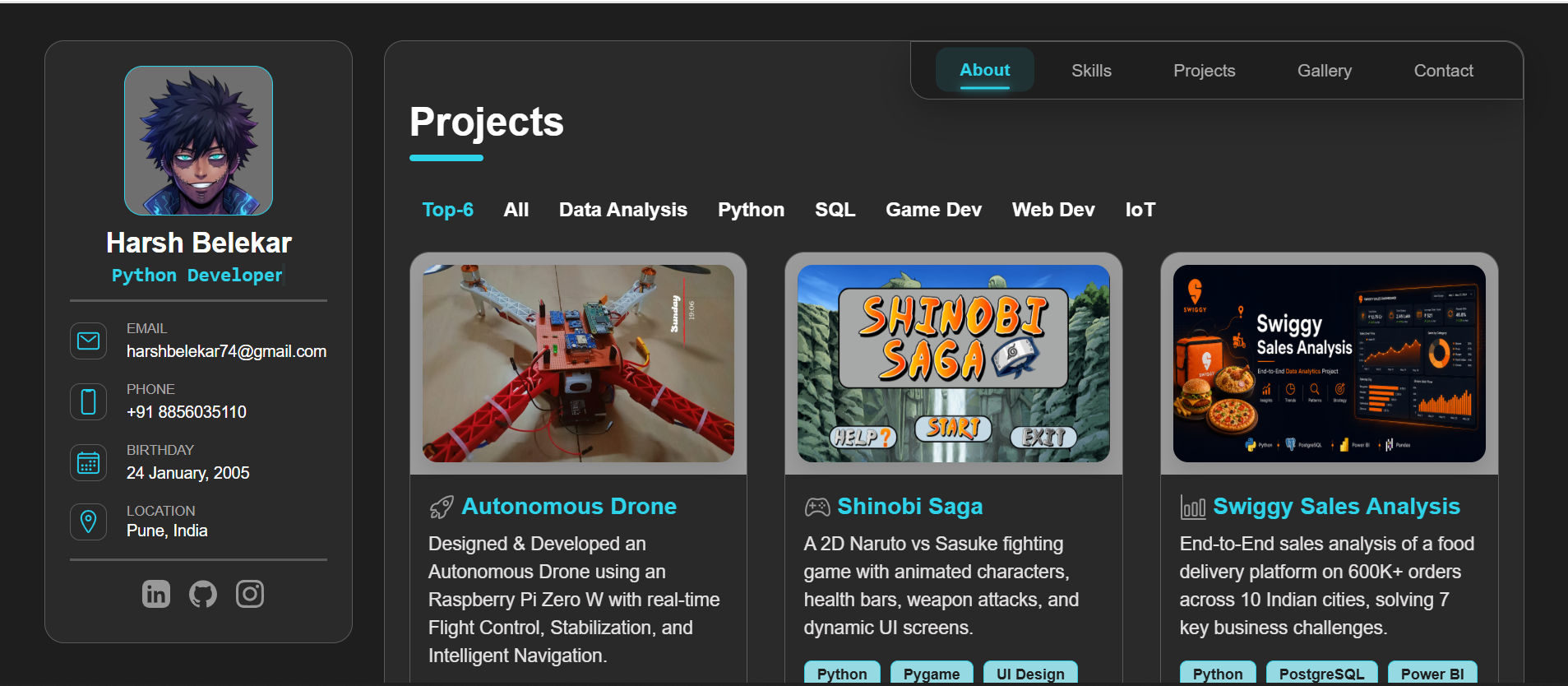Click the profile avatar image
1568x686 pixels.
pyautogui.click(x=199, y=141)
